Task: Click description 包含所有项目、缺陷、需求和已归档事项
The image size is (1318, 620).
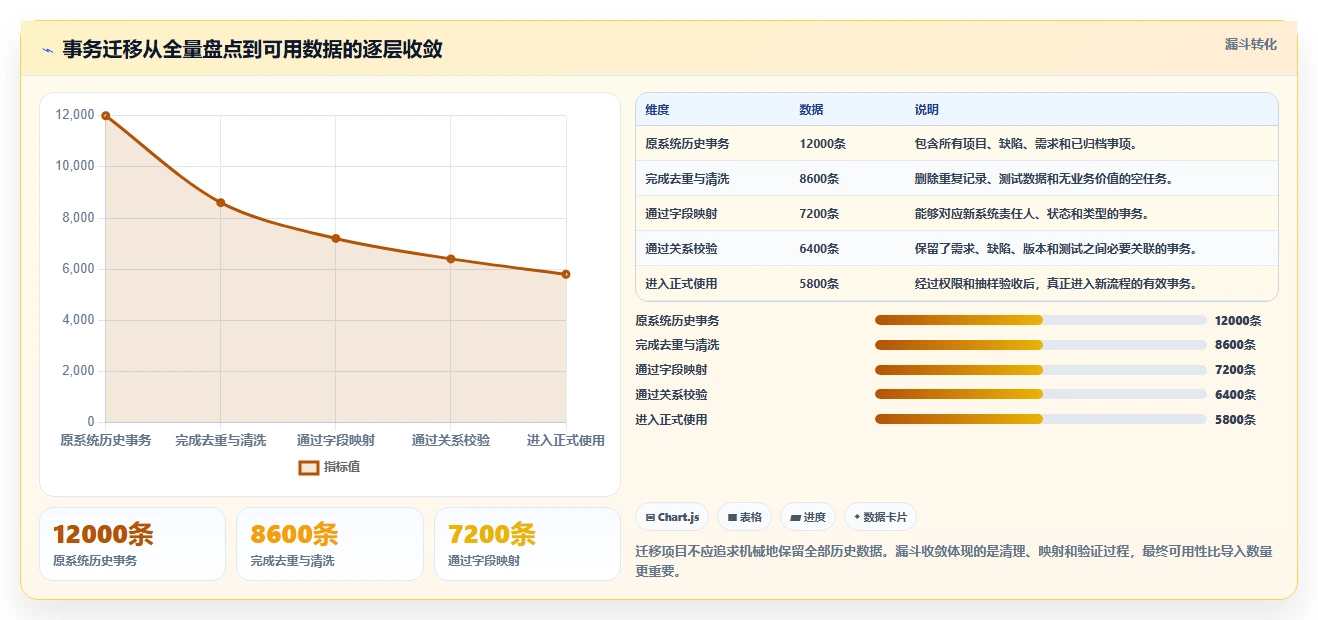Action: pyautogui.click(x=1025, y=144)
